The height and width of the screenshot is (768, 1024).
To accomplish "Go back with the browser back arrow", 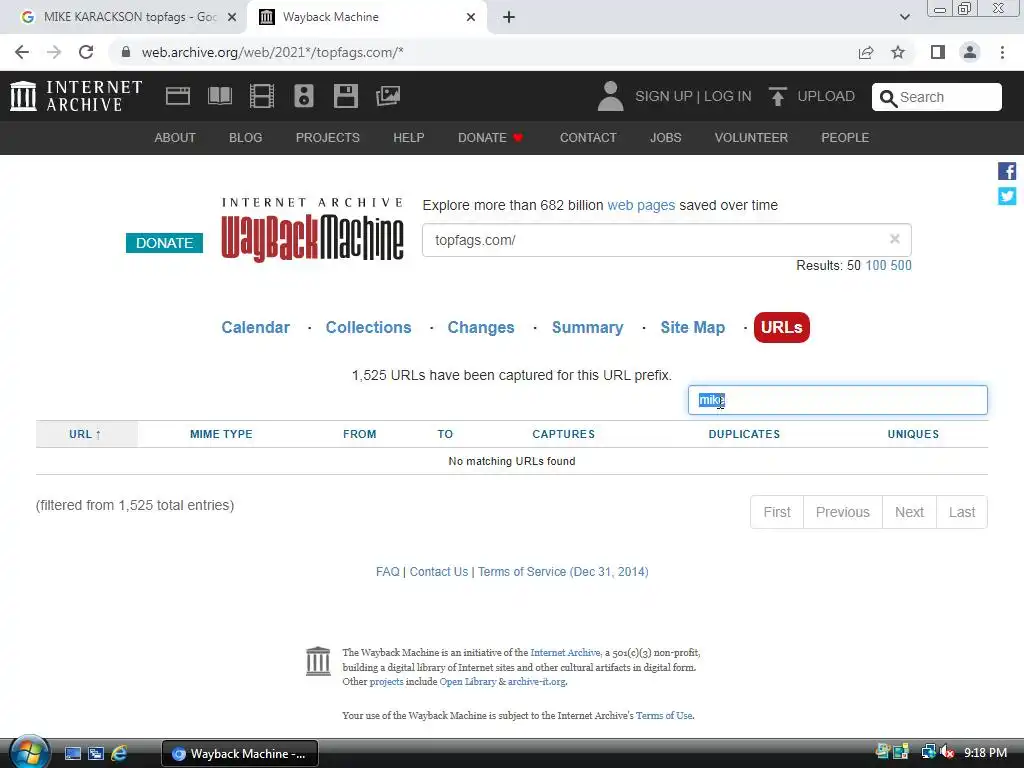I will pos(22,52).
